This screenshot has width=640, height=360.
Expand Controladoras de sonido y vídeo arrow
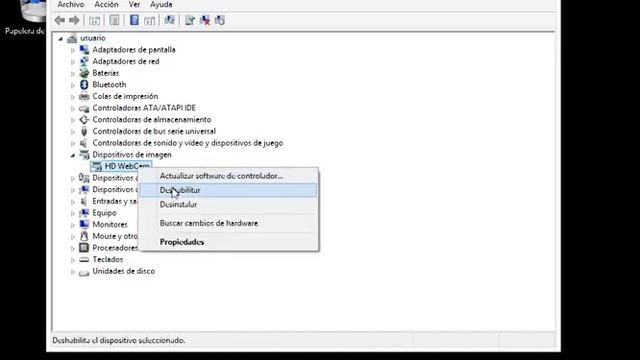[73, 144]
